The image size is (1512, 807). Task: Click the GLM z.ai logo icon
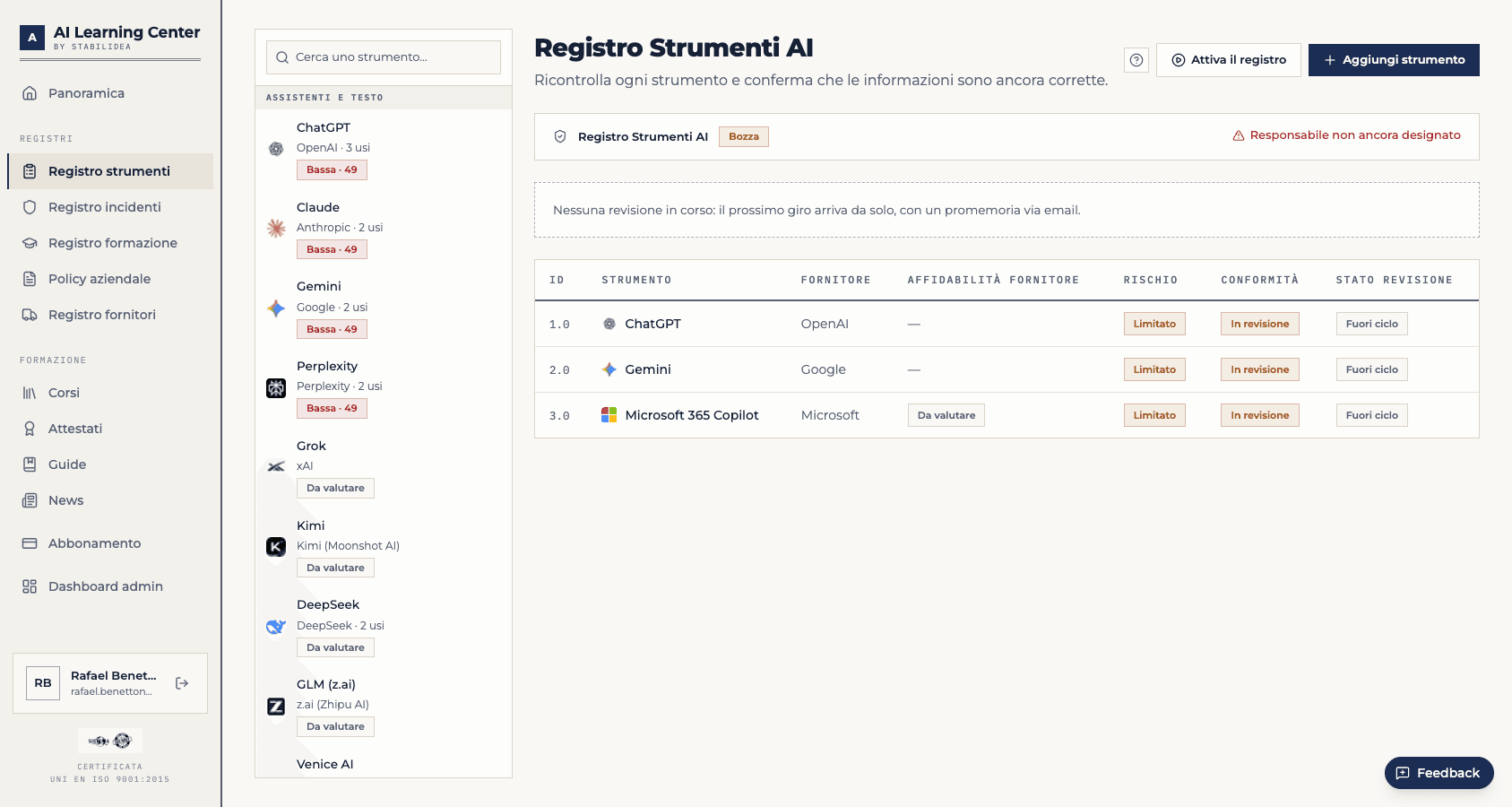276,707
